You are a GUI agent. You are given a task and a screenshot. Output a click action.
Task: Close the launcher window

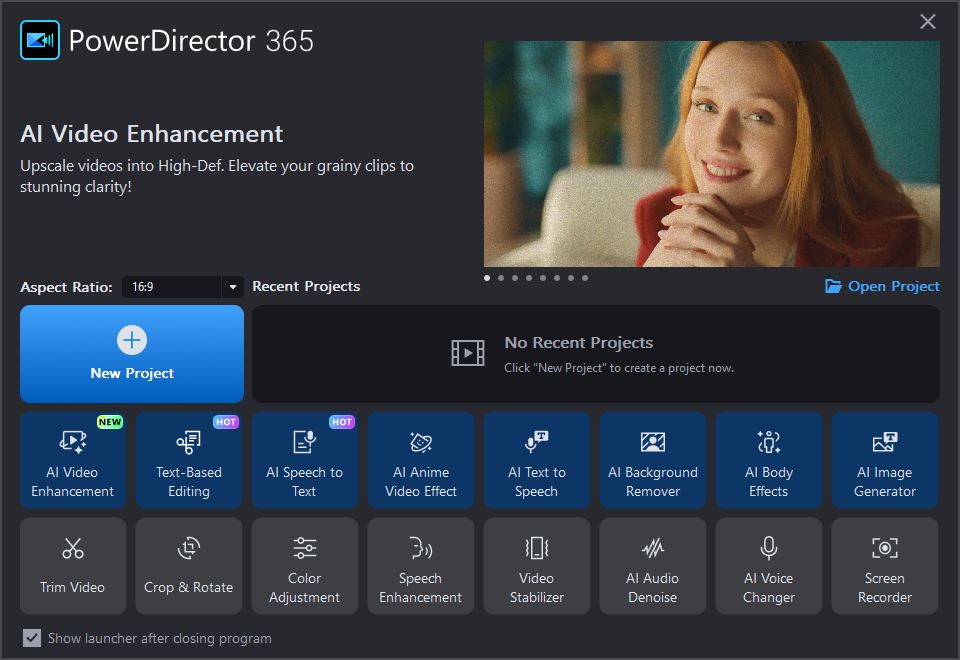click(x=928, y=22)
